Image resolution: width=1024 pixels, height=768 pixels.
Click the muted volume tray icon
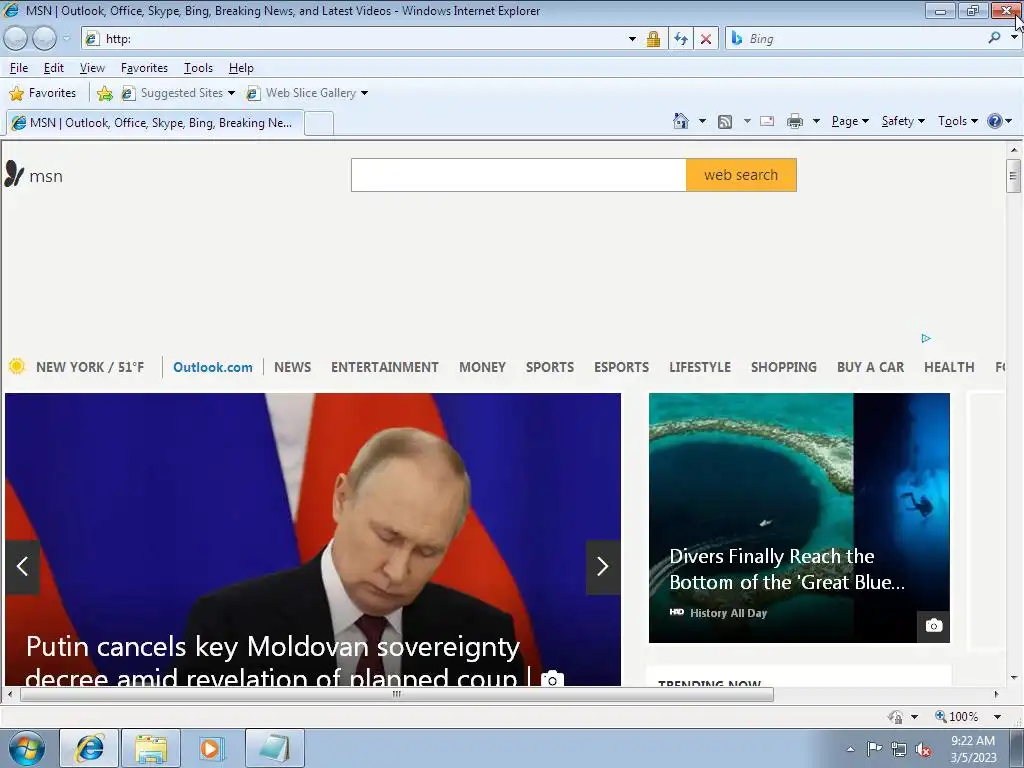tap(923, 749)
